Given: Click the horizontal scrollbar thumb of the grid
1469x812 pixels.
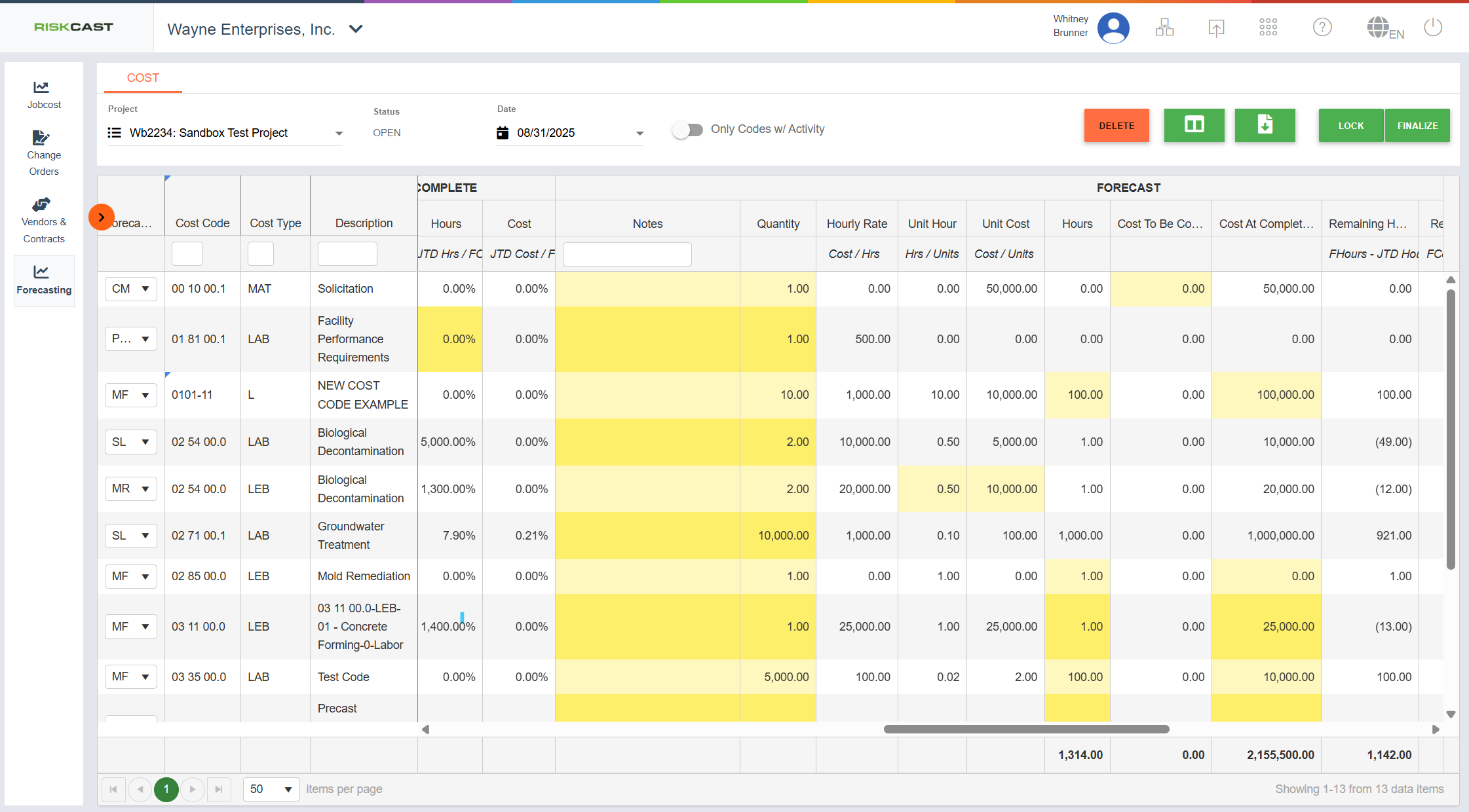Looking at the screenshot, I should pyautogui.click(x=1025, y=729).
